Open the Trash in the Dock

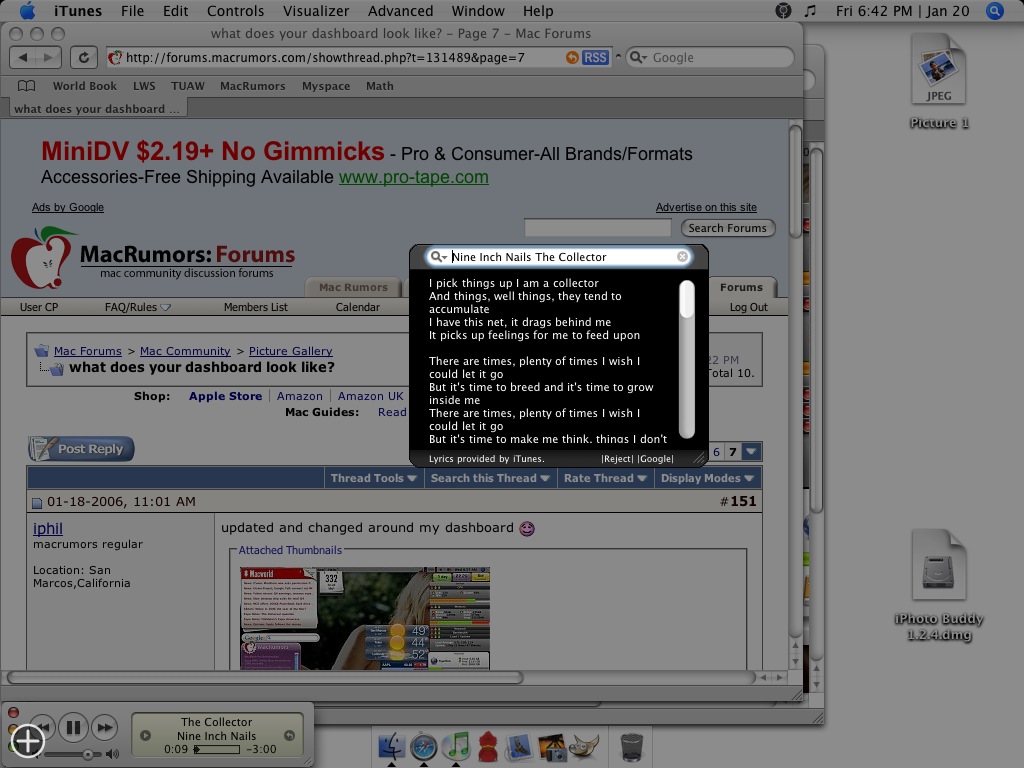[632, 746]
